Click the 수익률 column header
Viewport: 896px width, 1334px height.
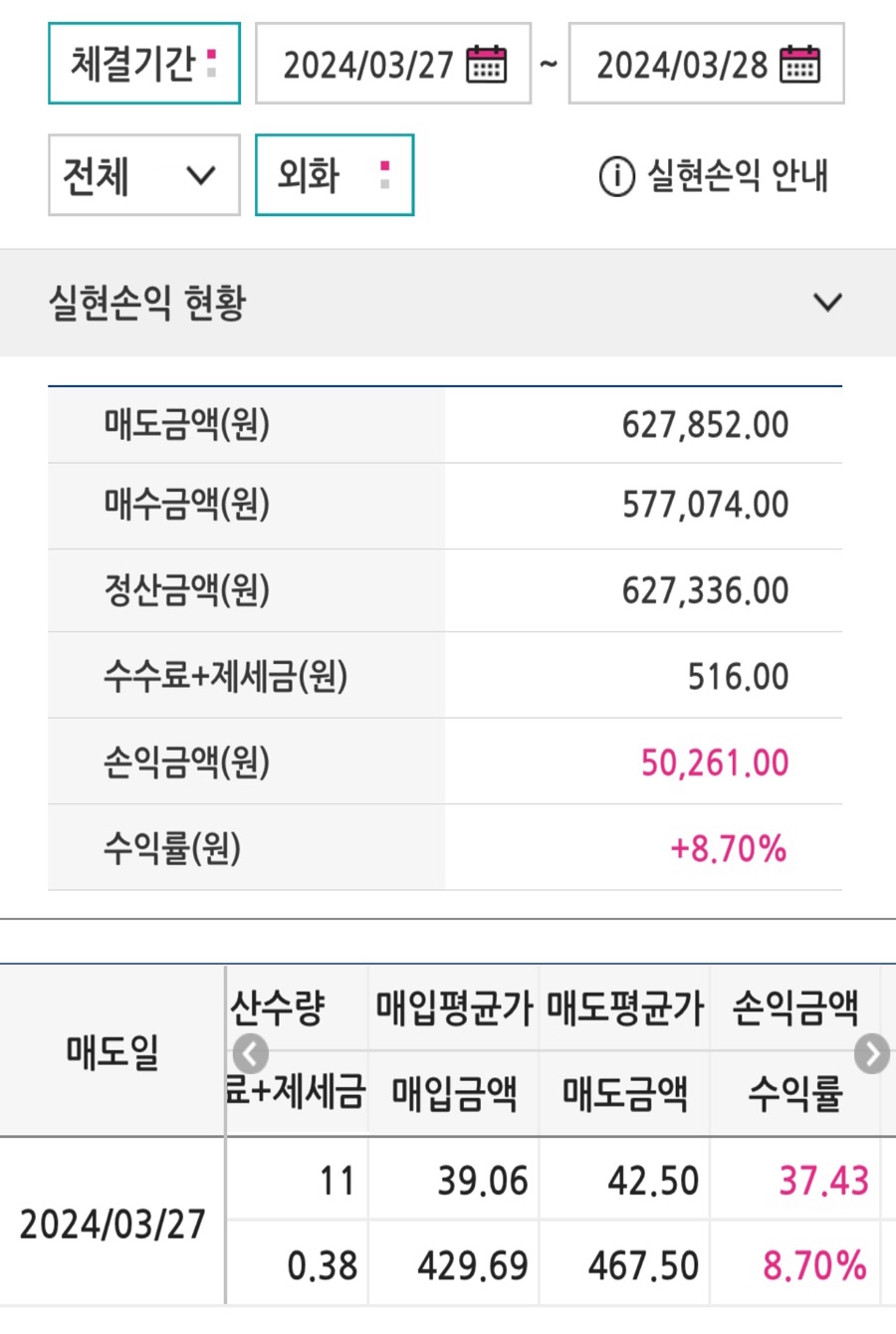pos(795,1093)
